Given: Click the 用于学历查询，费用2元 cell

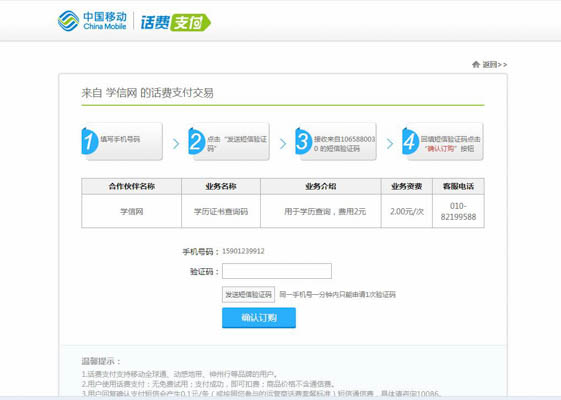Looking at the screenshot, I should 321,211.
